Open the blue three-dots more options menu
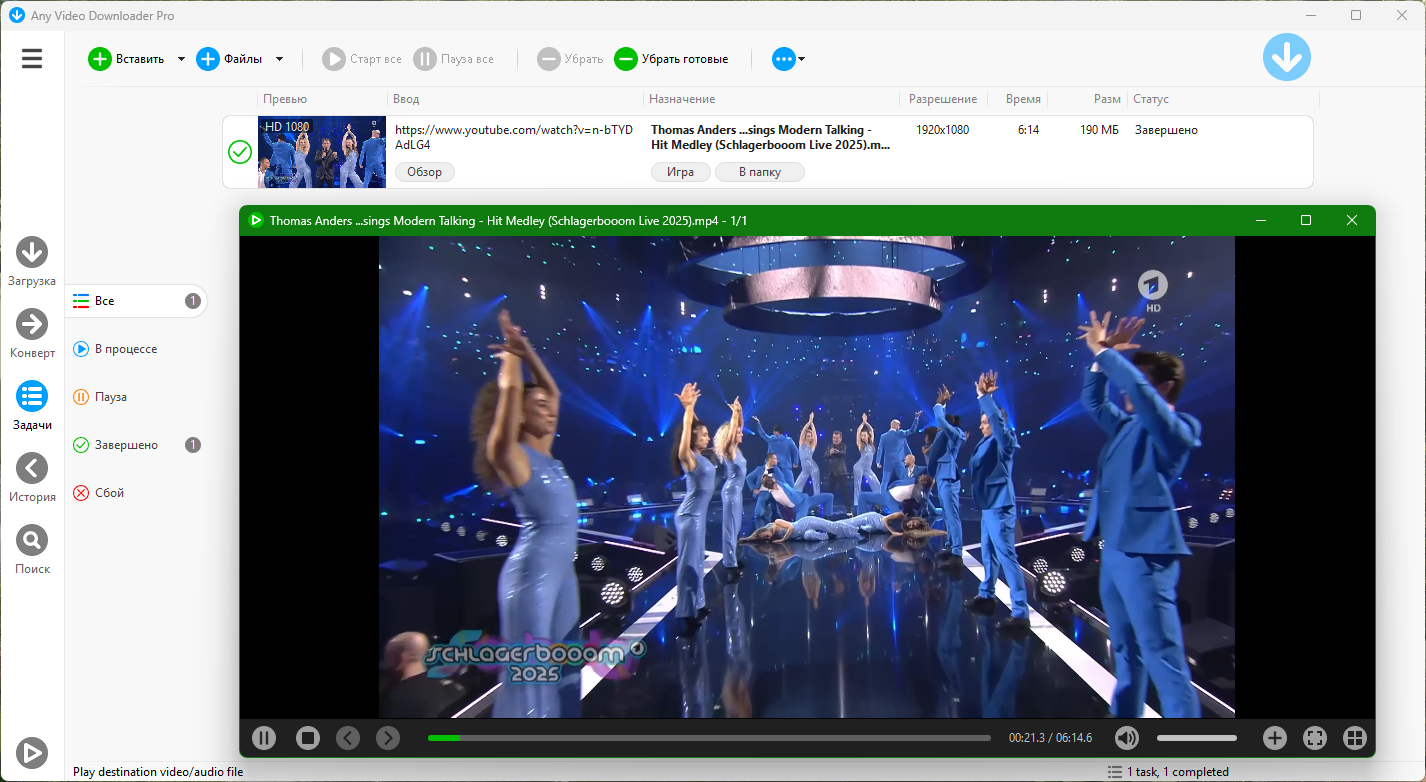The image size is (1426, 782). tap(788, 59)
